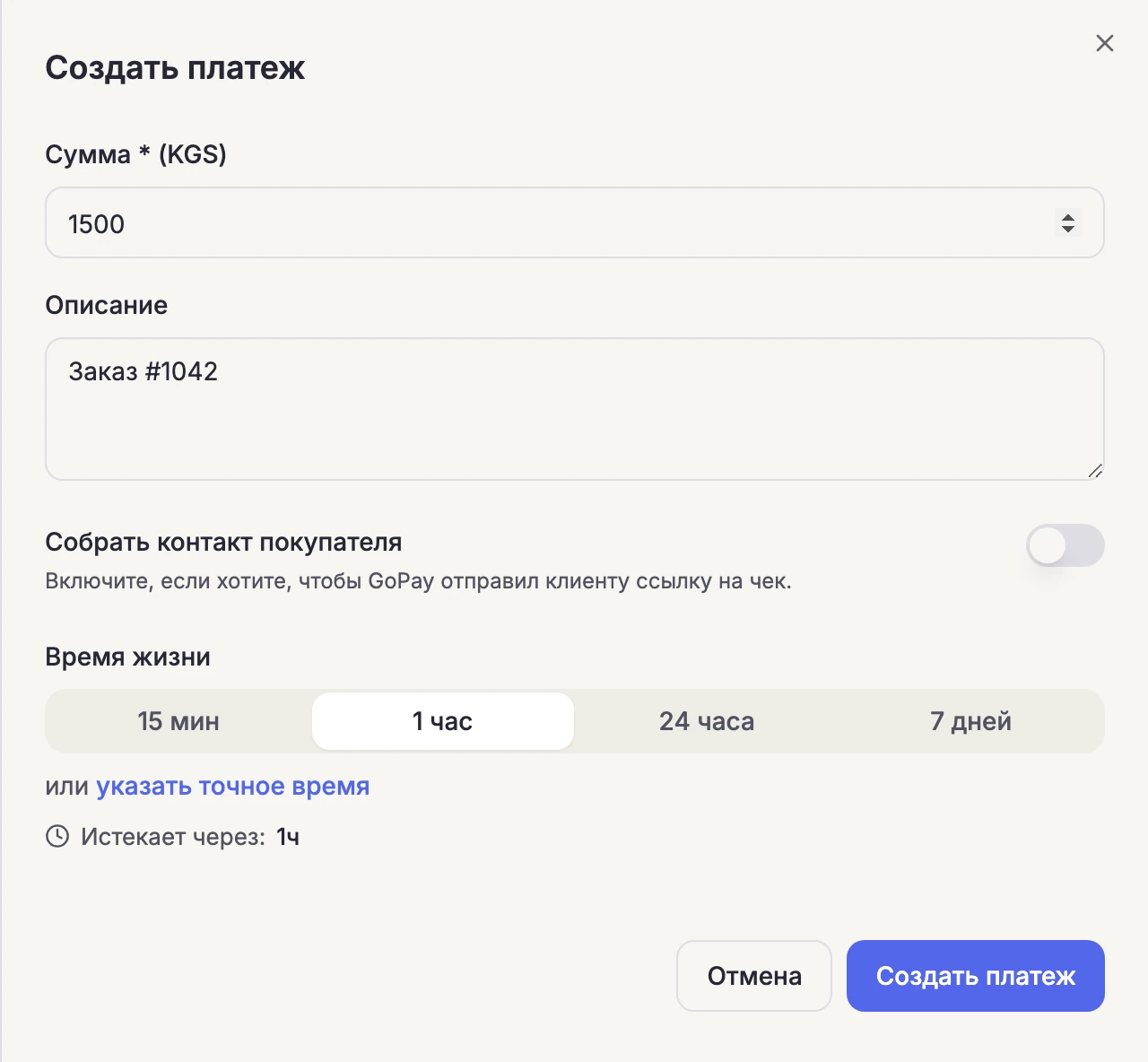Screen dimensions: 1148x1062
Task: Click the Описание textarea resize handle
Action: point(1095,471)
